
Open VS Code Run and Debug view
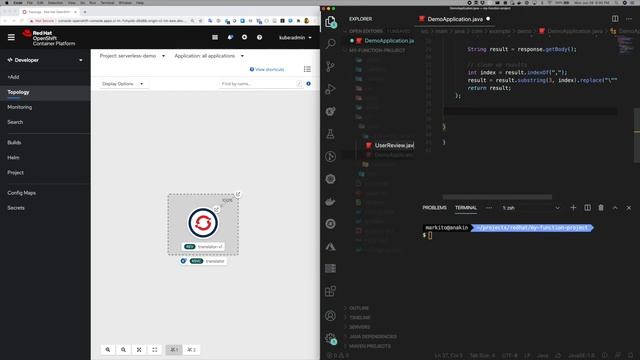[x=331, y=89]
